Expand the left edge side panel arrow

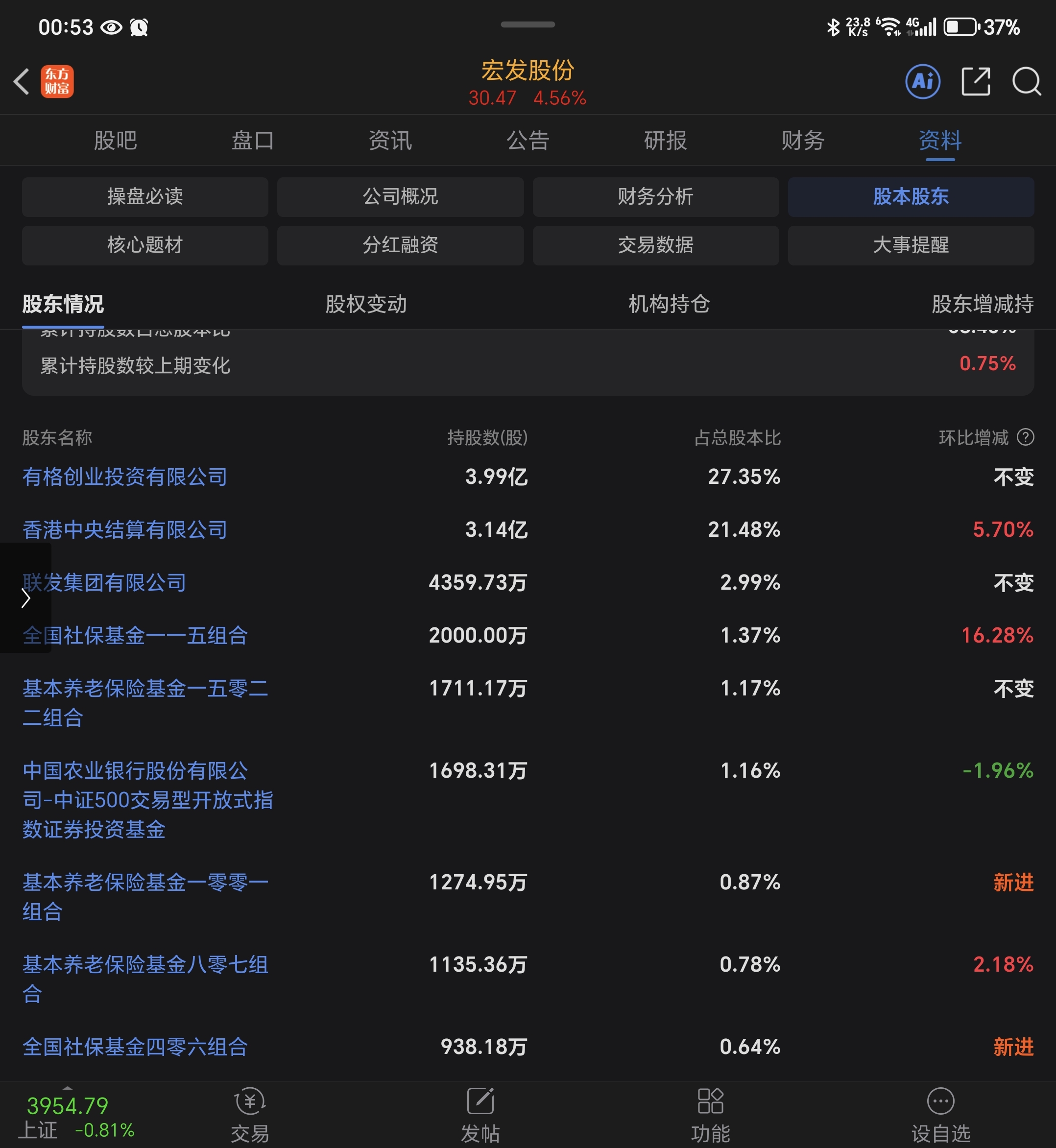coord(25,598)
